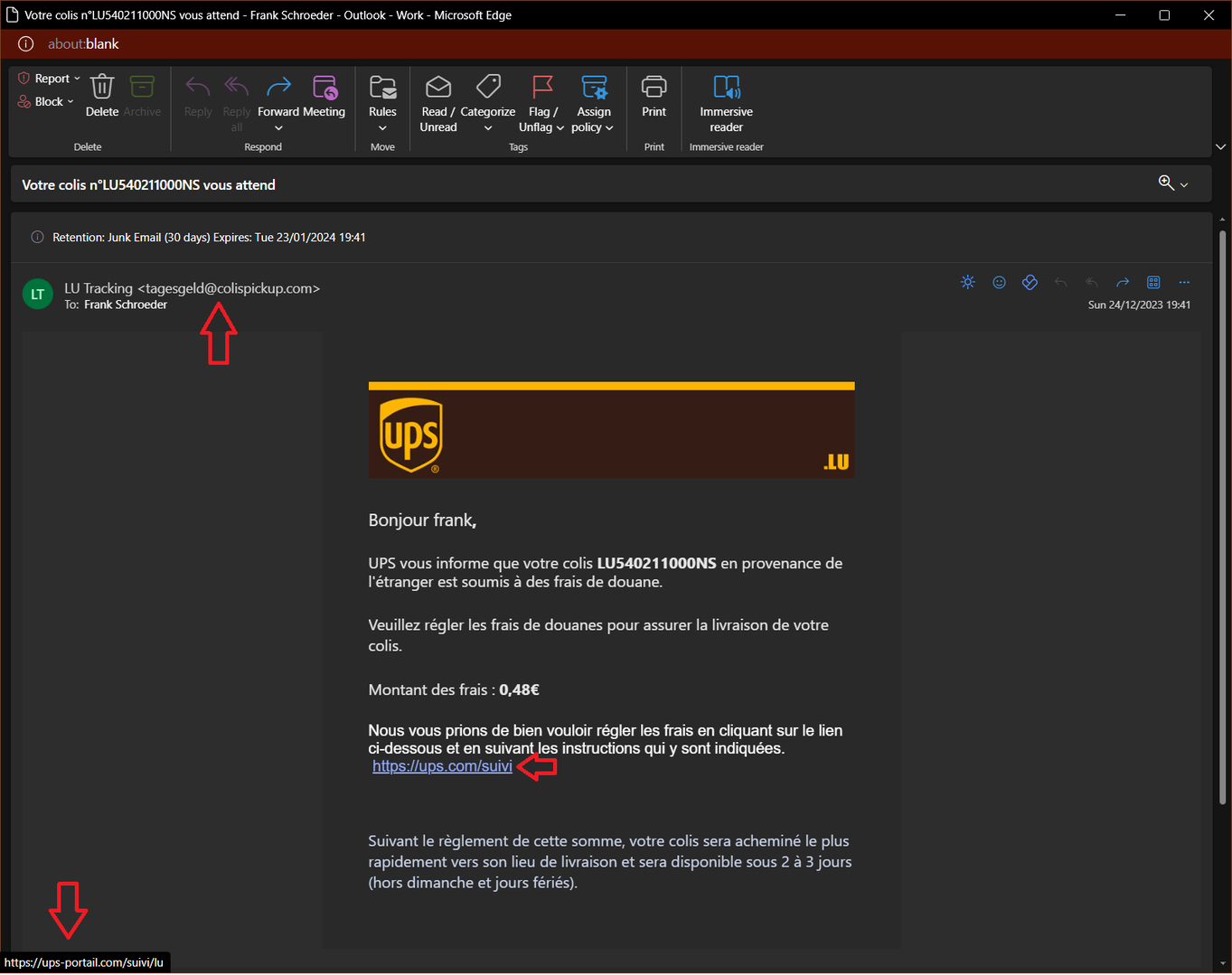Expand the Assign policy dropdown
The width and height of the screenshot is (1232, 975).
594,88
